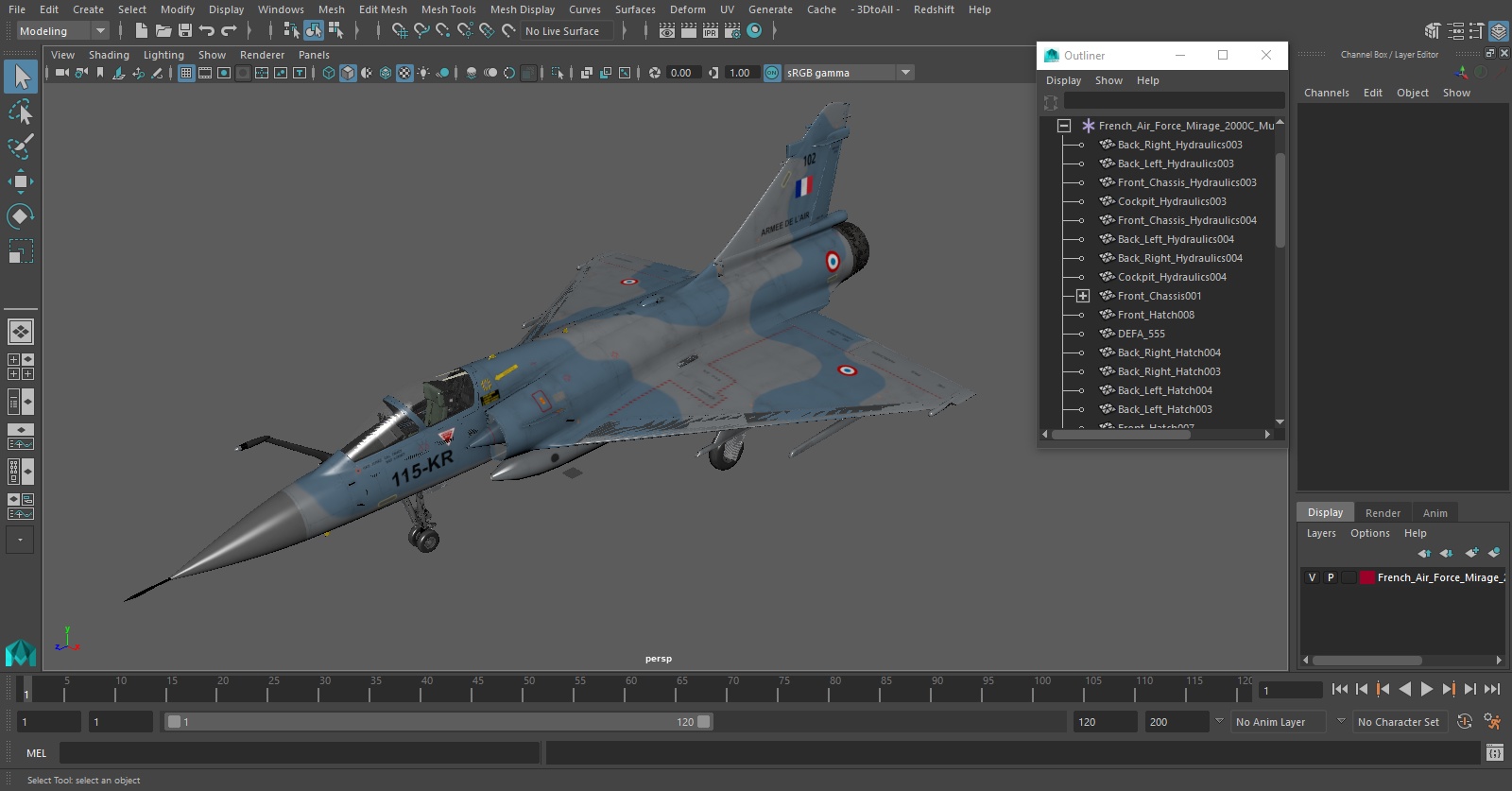The height and width of the screenshot is (791, 1512).
Task: Go to start of playback range
Action: point(1340,689)
